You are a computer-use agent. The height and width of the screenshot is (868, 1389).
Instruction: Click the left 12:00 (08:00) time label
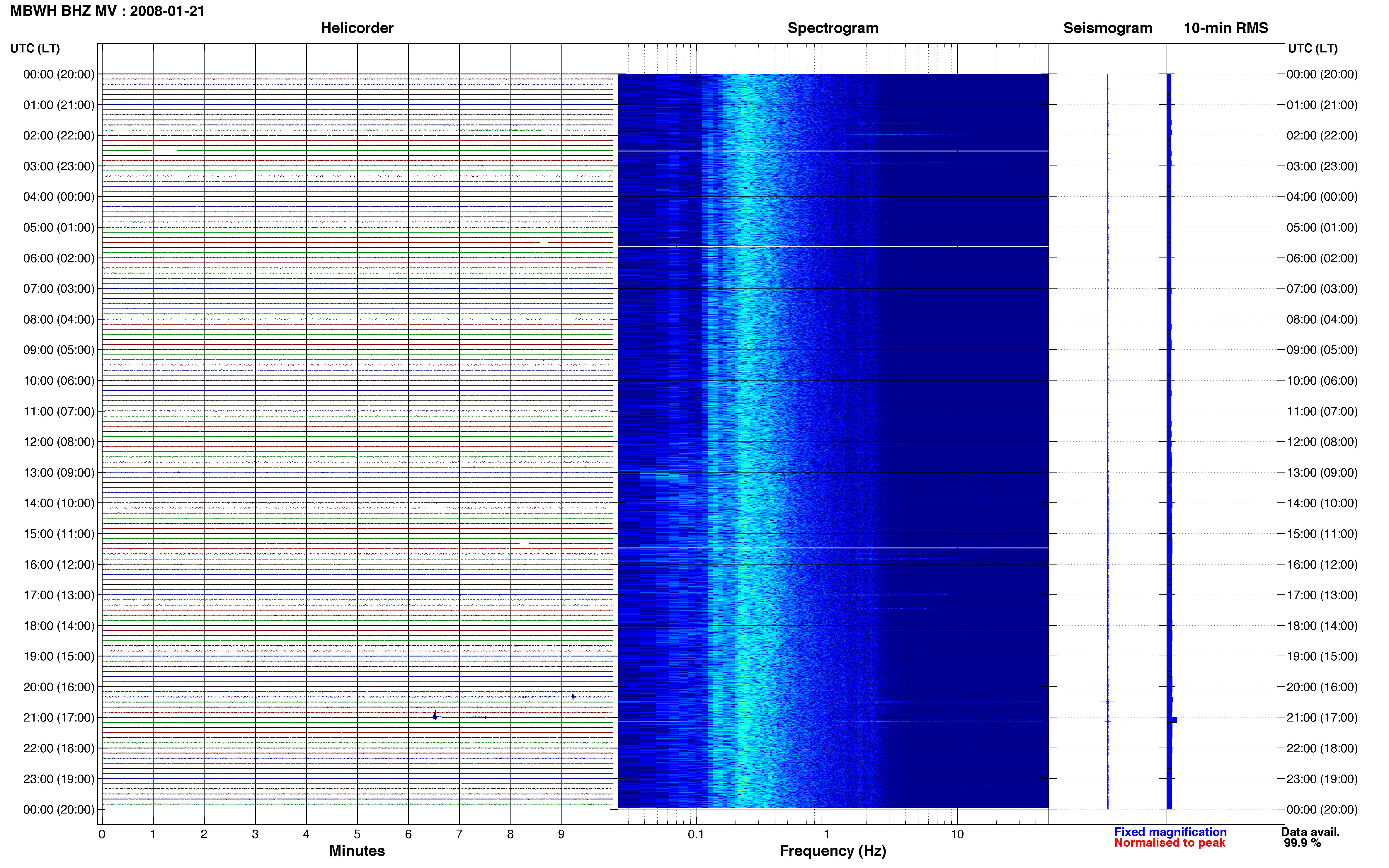point(59,442)
